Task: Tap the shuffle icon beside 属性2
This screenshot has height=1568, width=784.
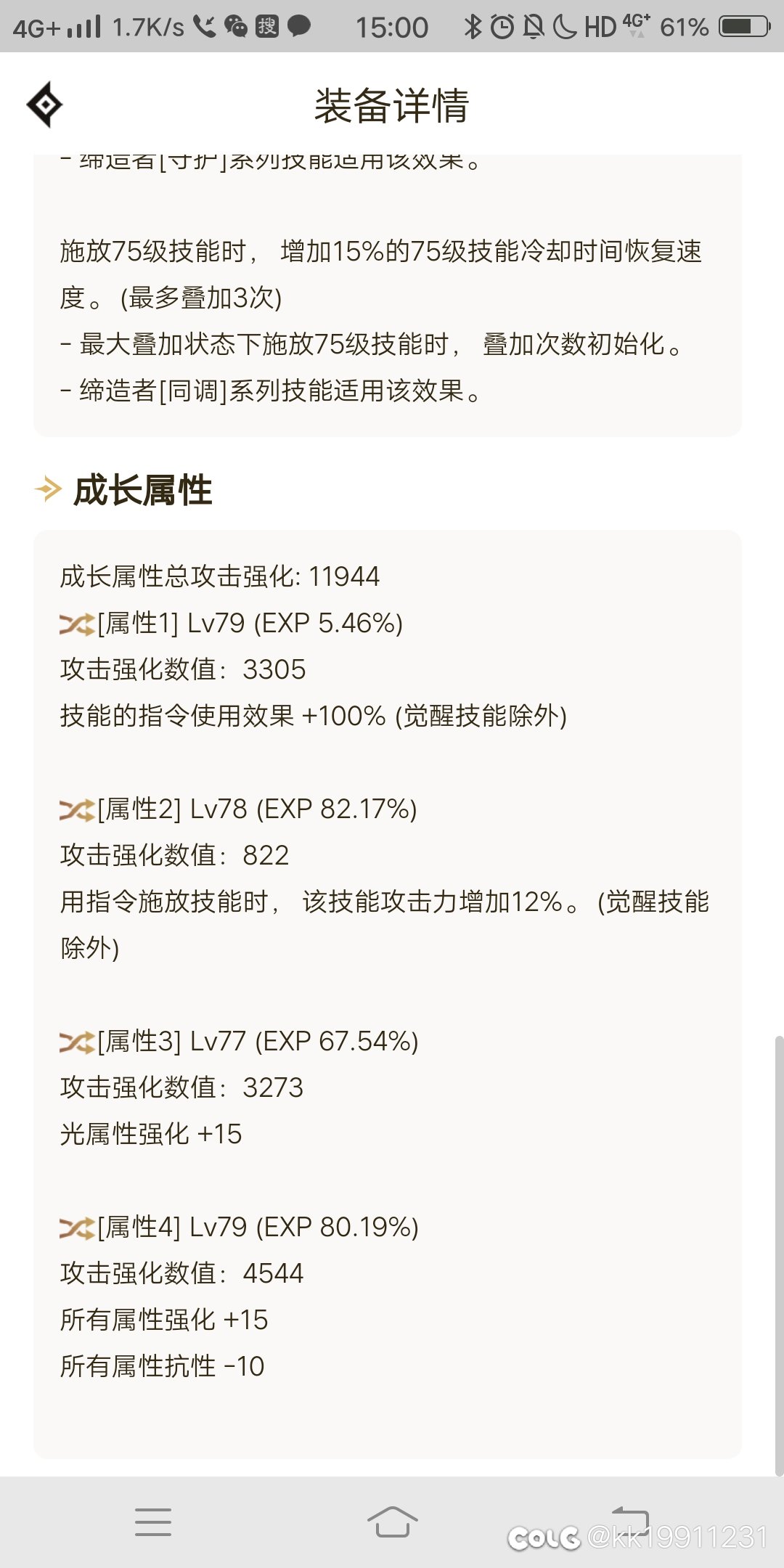Action: pyautogui.click(x=77, y=809)
